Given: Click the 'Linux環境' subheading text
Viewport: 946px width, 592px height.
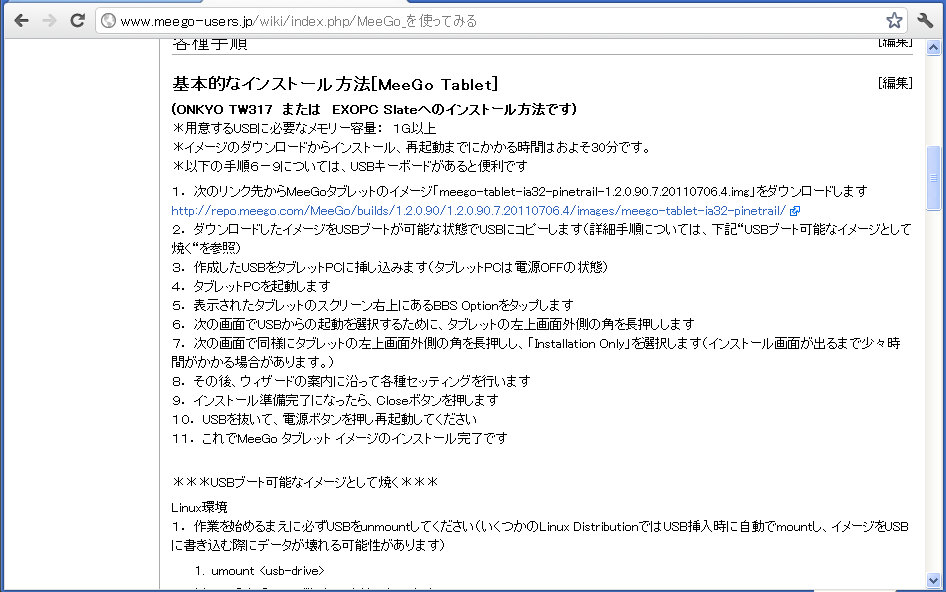Looking at the screenshot, I should pos(199,507).
